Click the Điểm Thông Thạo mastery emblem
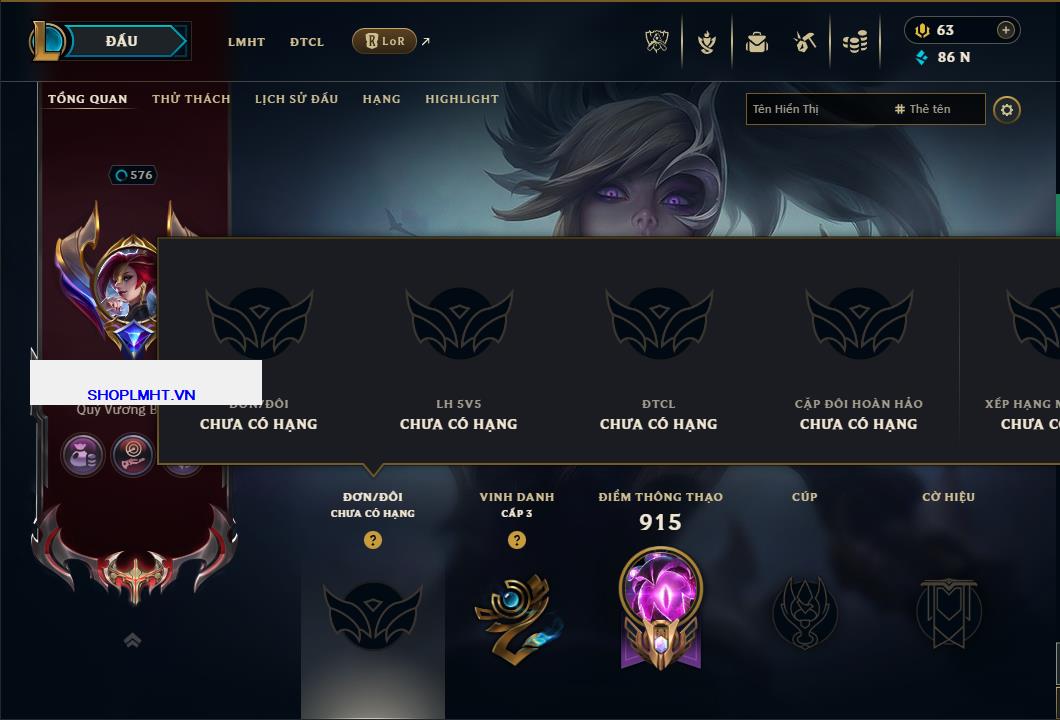The image size is (1060, 720). click(x=660, y=608)
